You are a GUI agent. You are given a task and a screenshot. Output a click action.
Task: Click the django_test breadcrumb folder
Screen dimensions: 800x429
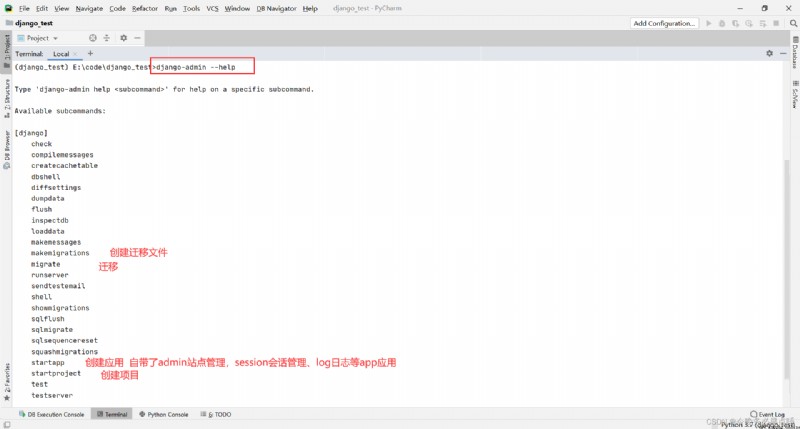[x=30, y=23]
